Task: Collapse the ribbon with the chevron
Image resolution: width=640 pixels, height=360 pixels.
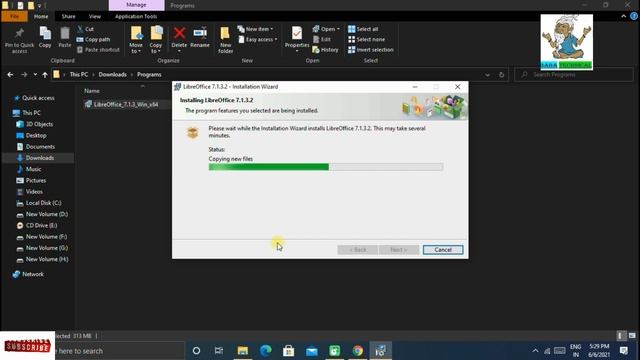Action: click(x=623, y=16)
